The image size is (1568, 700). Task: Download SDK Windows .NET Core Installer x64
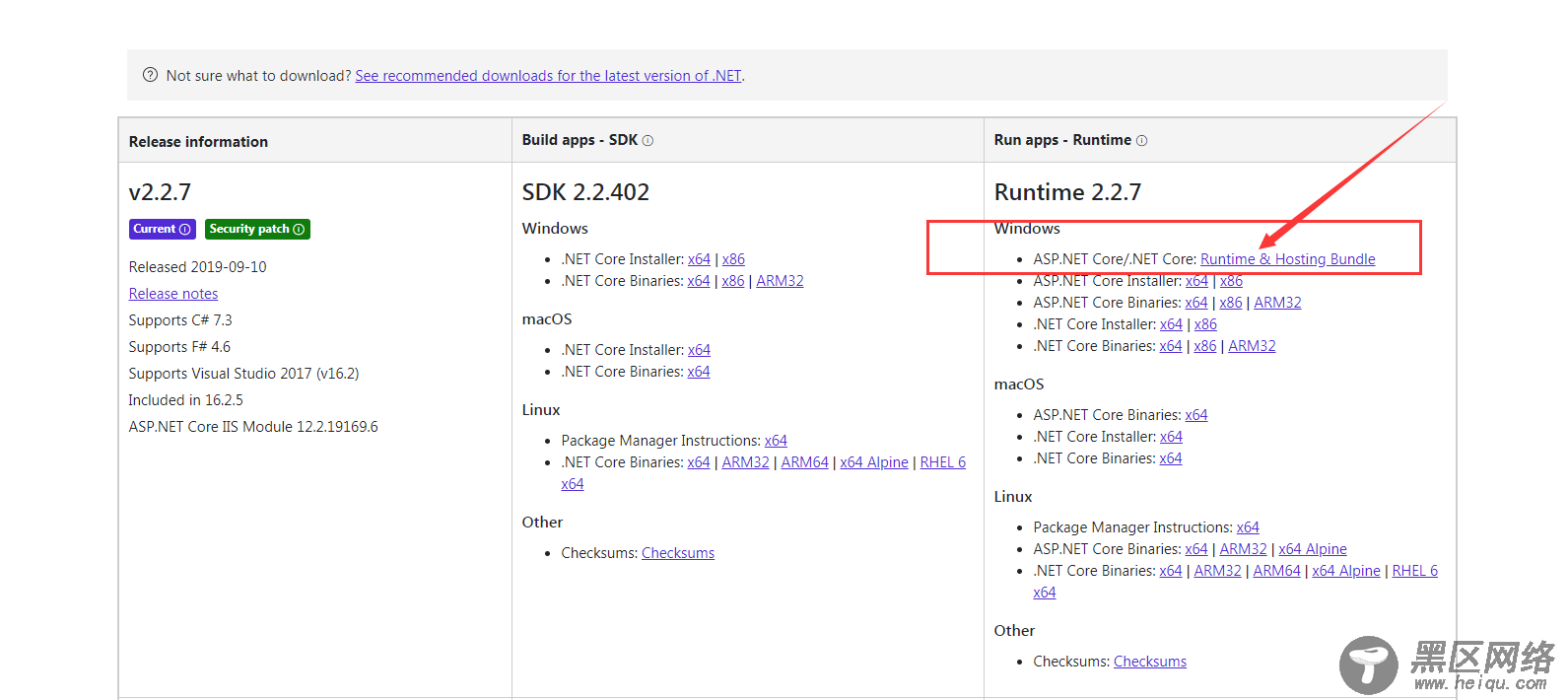699,259
